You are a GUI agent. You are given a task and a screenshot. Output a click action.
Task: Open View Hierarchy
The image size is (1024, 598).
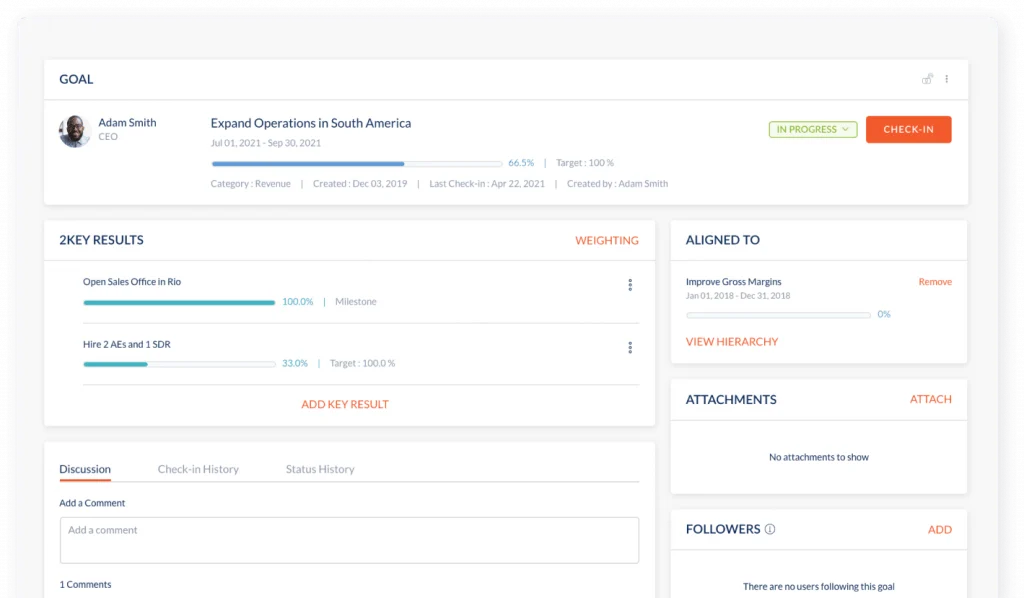tap(731, 341)
